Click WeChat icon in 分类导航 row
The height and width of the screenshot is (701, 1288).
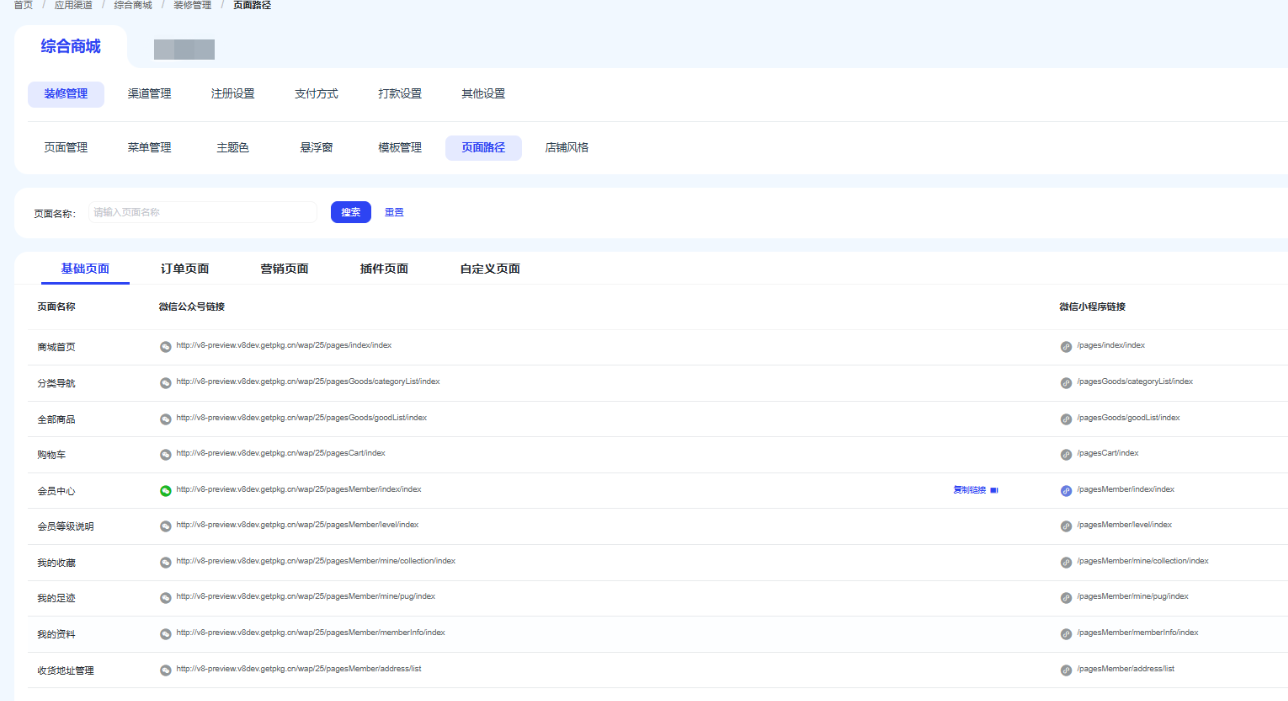tap(166, 383)
